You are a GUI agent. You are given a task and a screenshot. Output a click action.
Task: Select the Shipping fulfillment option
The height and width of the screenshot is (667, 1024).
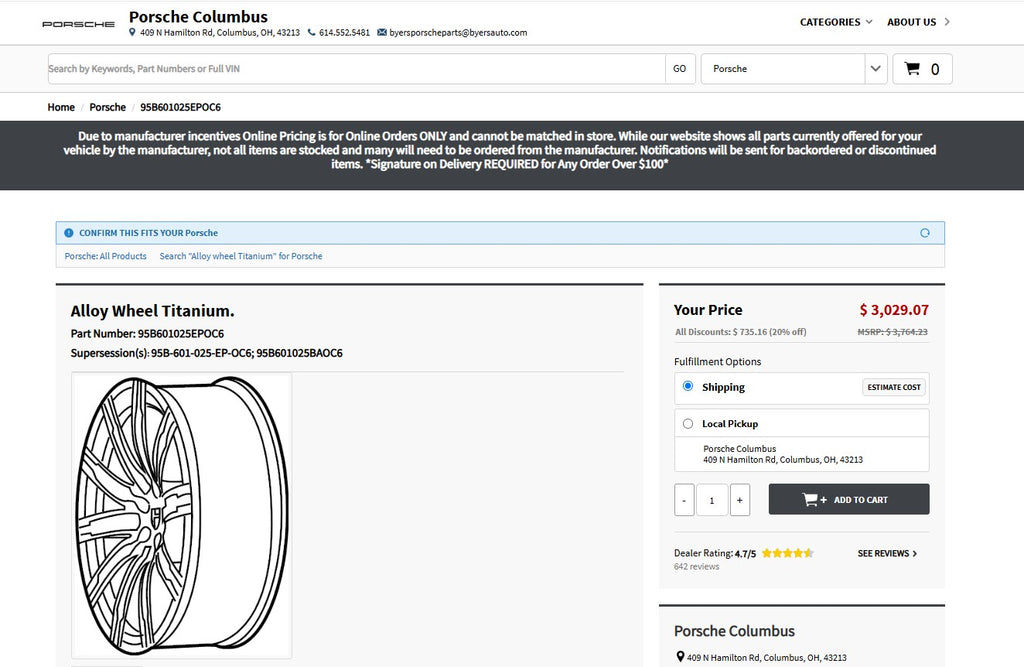(x=688, y=386)
